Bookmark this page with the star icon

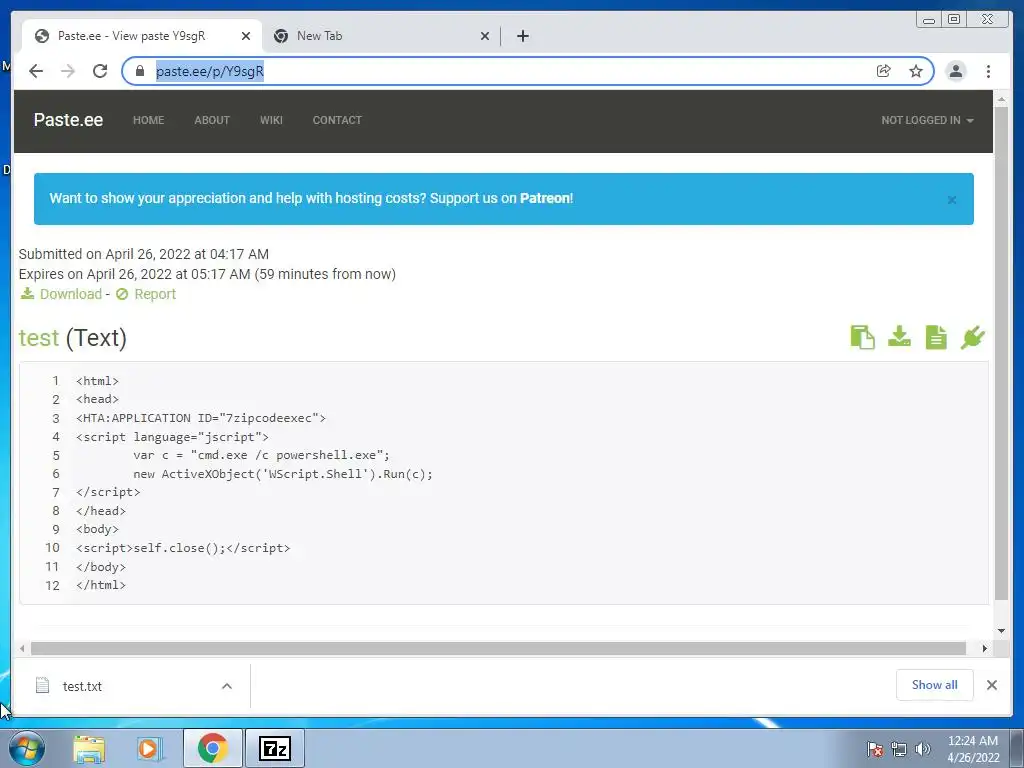pyautogui.click(x=916, y=71)
